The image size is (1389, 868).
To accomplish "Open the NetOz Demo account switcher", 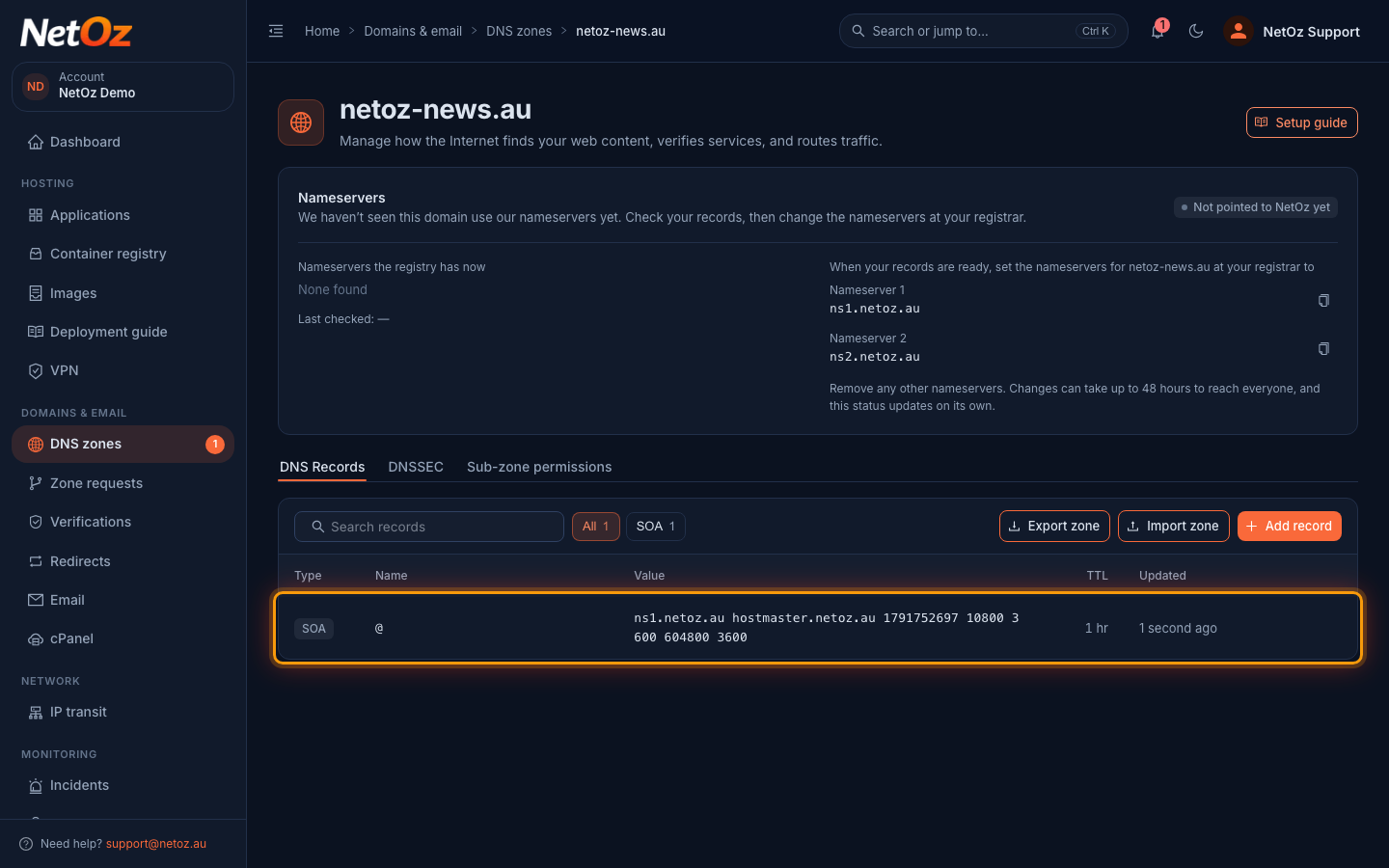I will [x=123, y=86].
